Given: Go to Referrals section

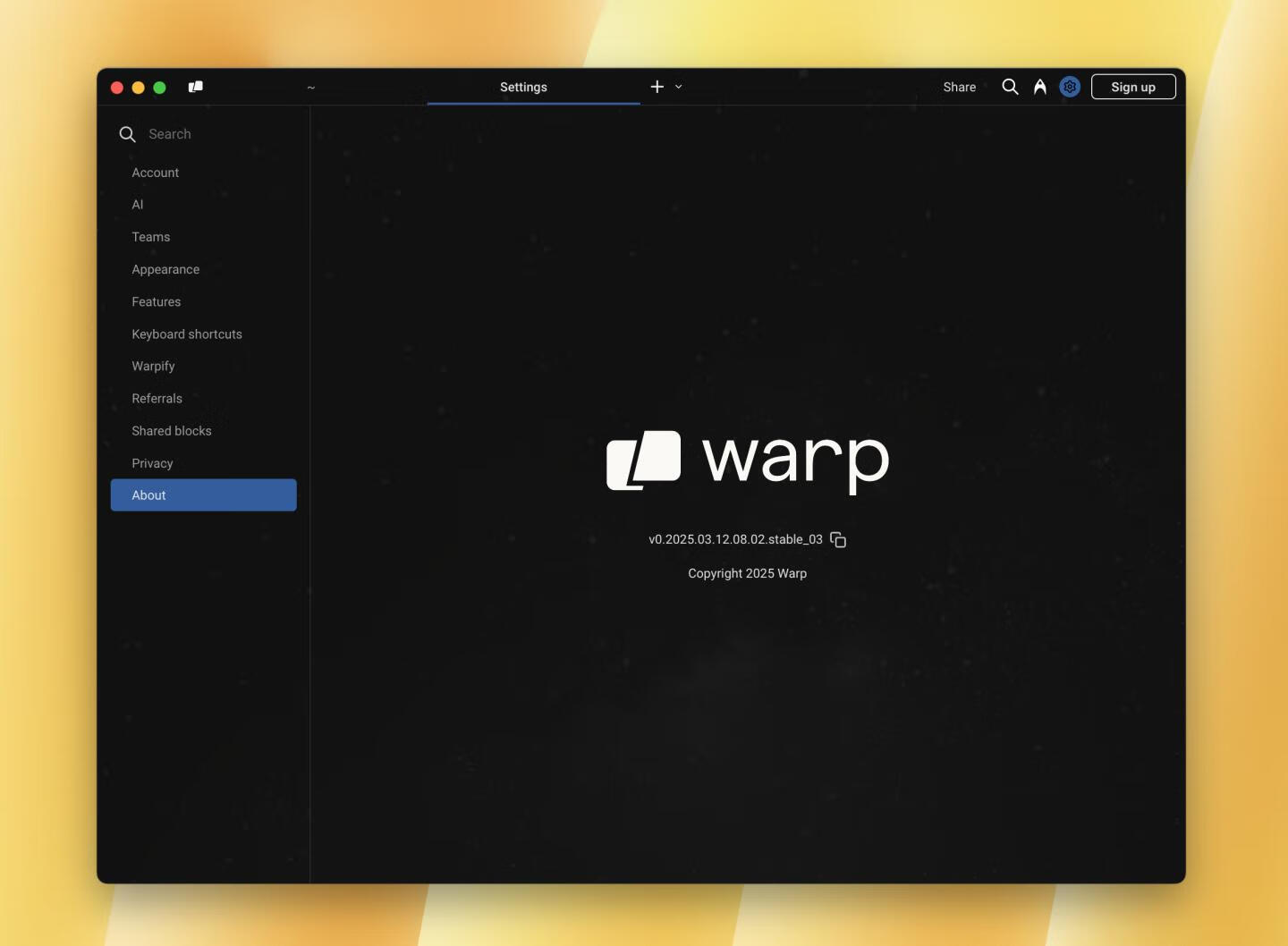Looking at the screenshot, I should (x=204, y=399).
